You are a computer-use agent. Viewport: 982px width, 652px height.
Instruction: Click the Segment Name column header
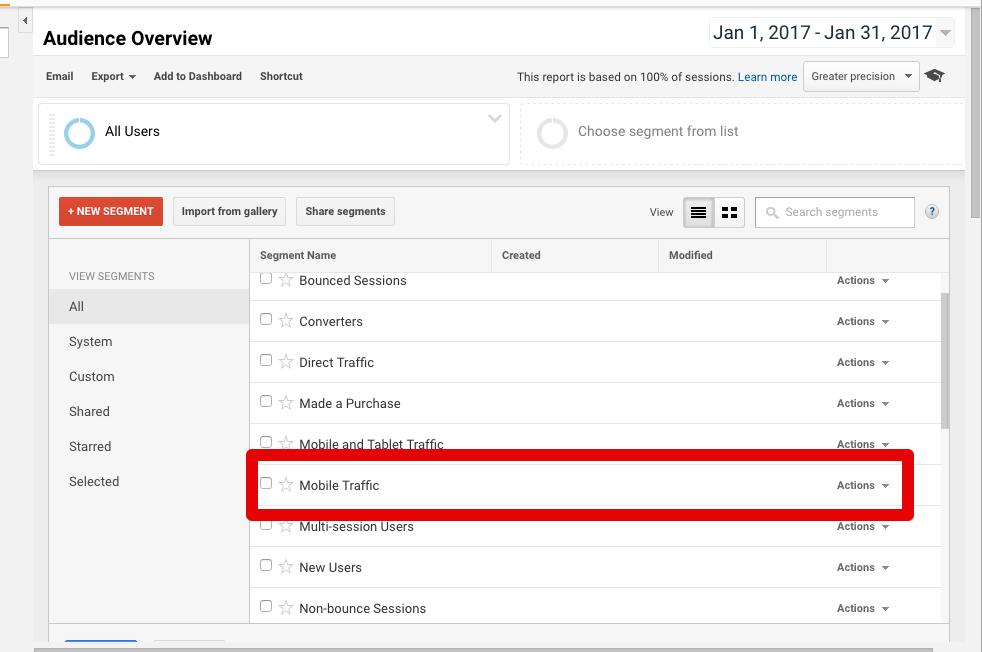(x=370, y=256)
